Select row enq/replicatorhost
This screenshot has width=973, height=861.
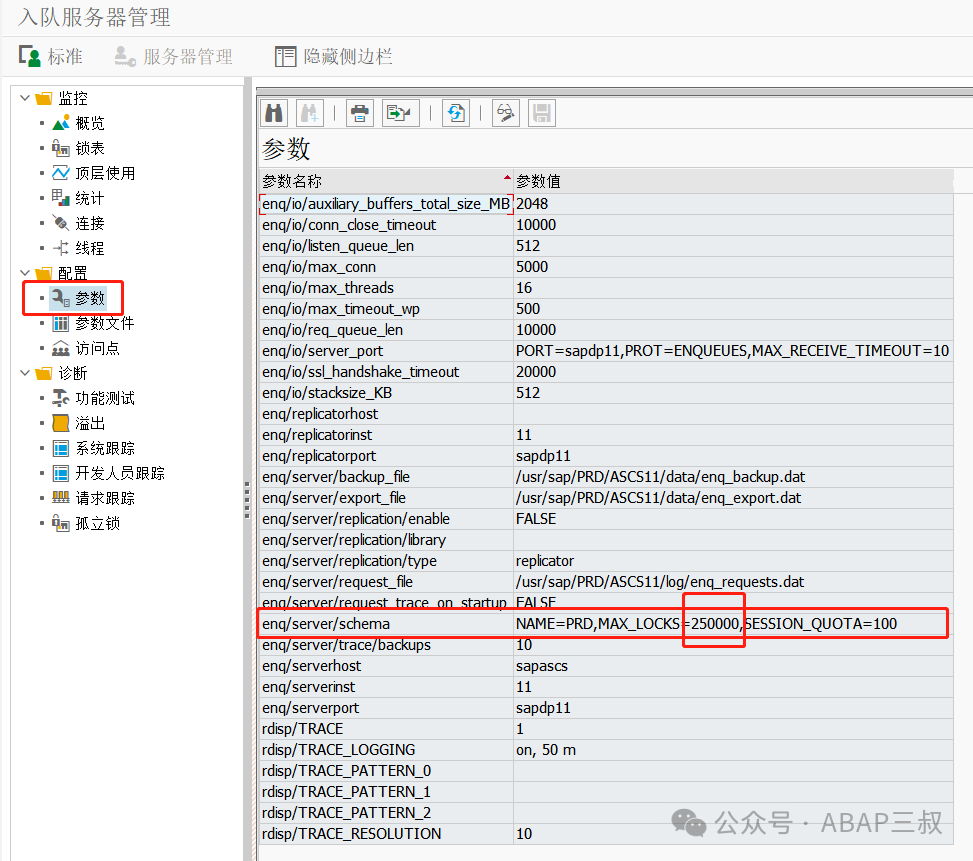pyautogui.click(x=606, y=414)
